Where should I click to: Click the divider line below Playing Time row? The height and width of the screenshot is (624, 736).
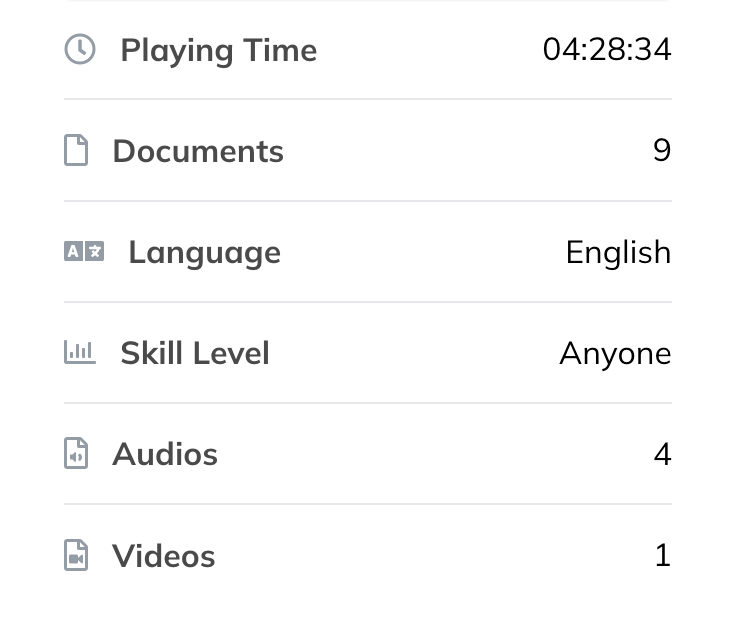(x=368, y=99)
